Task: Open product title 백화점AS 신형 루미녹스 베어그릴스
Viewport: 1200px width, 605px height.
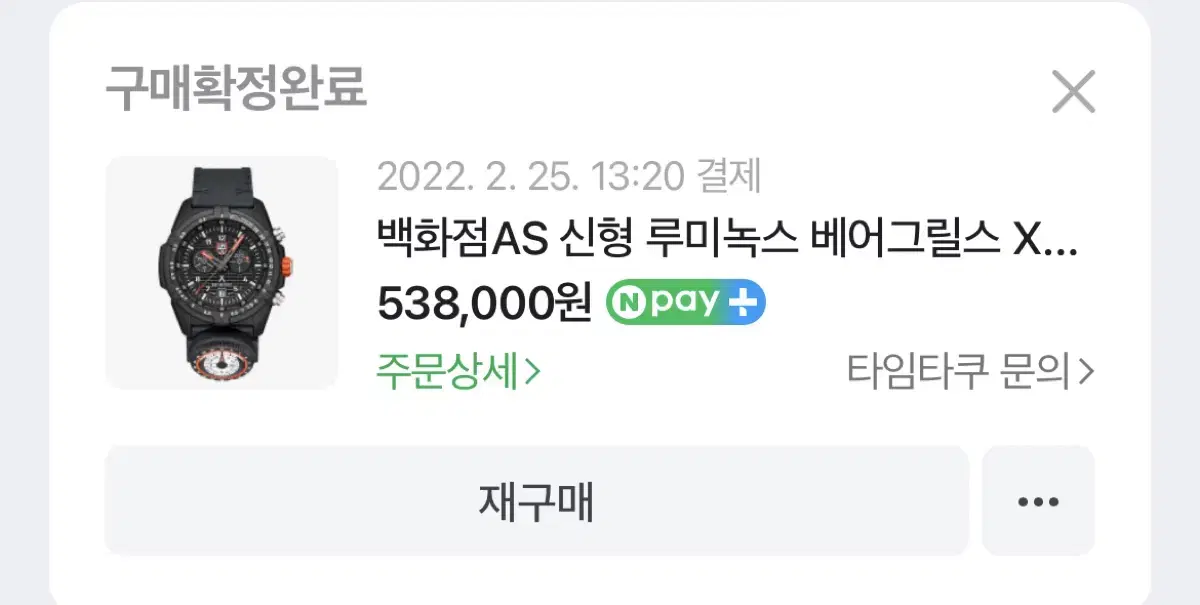Action: [x=727, y=241]
